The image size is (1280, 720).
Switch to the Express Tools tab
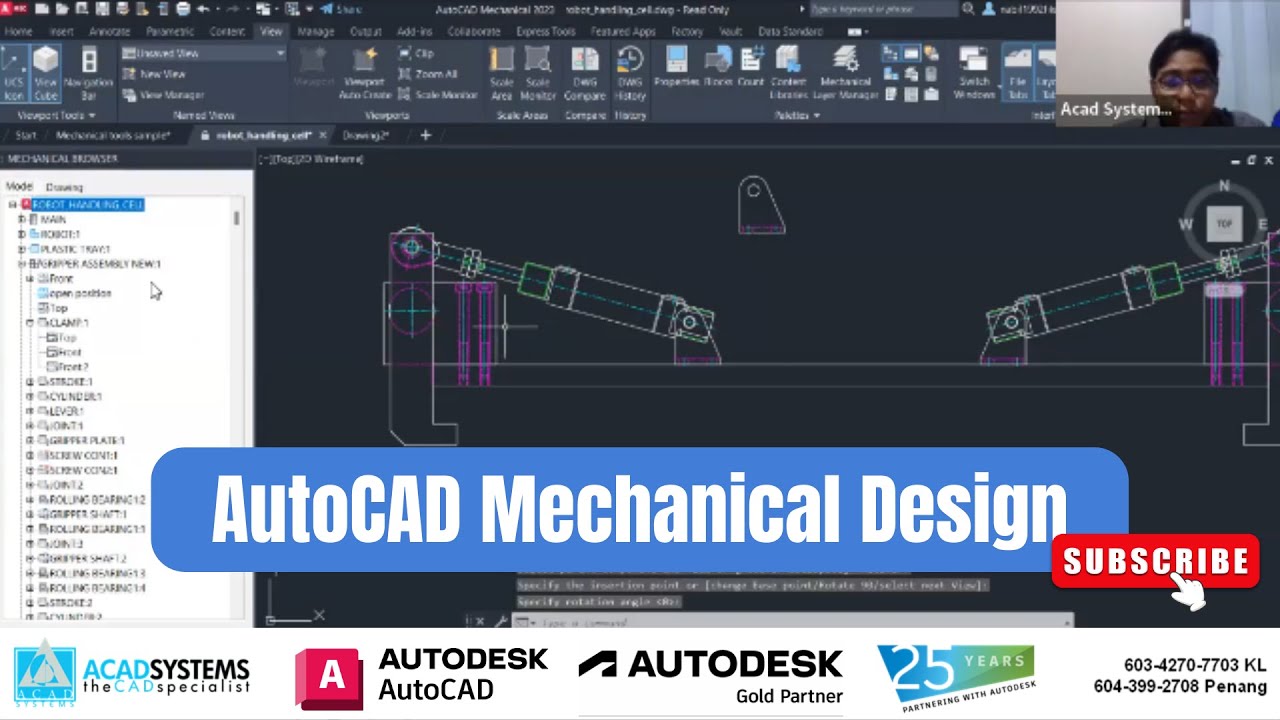(546, 31)
